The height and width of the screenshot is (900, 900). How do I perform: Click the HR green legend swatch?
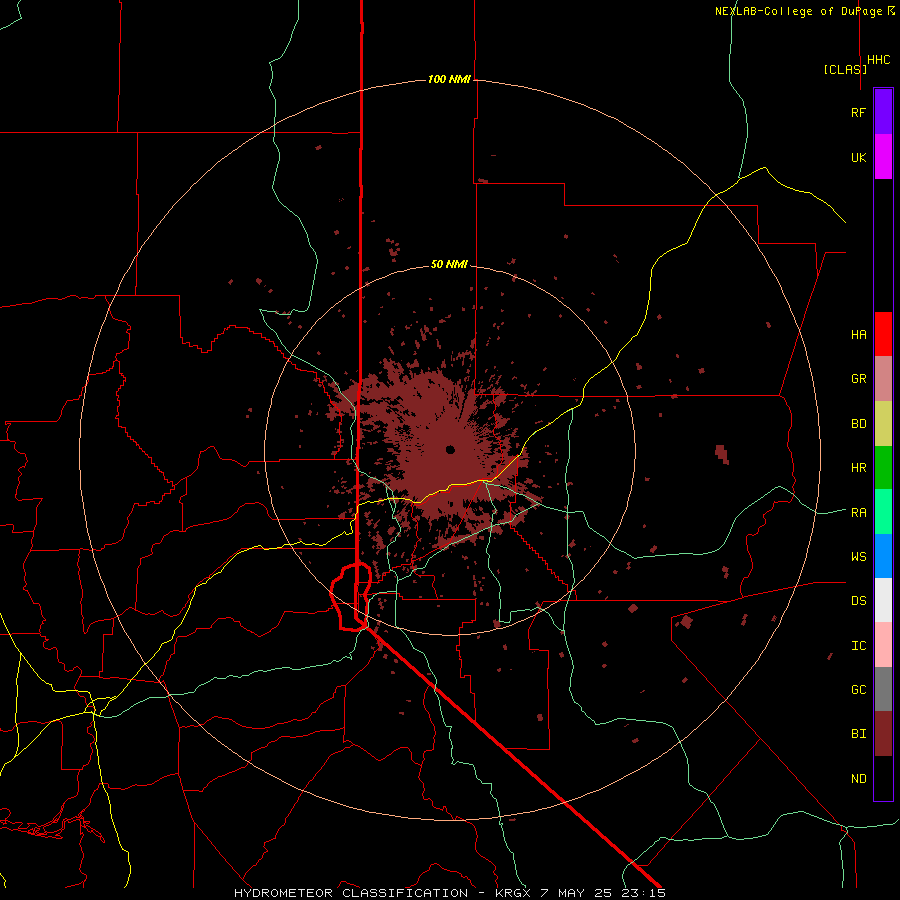pos(883,468)
